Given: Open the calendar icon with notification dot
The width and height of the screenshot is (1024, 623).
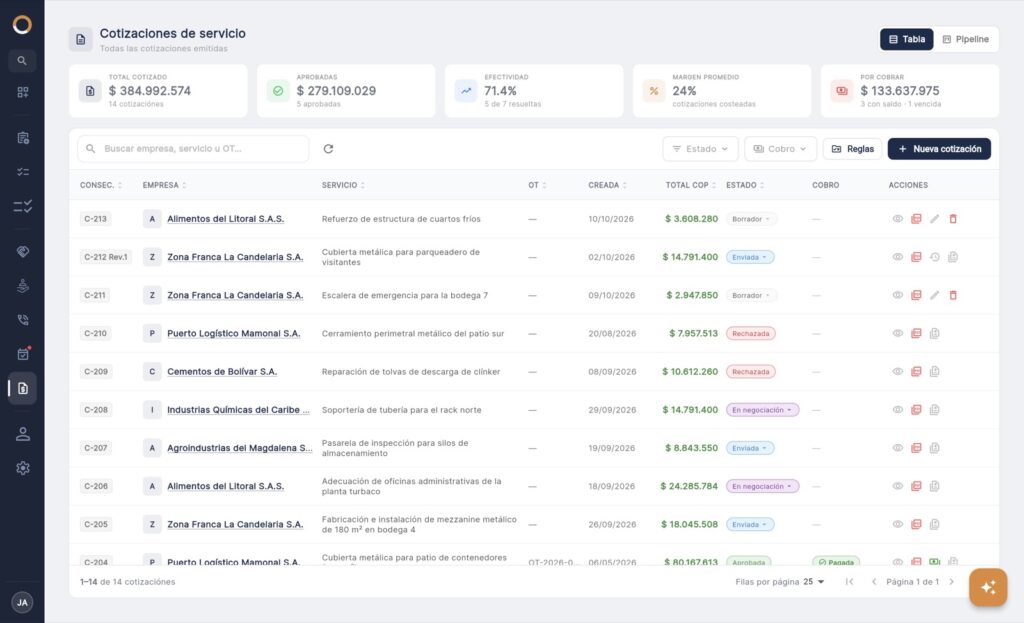Looking at the screenshot, I should [23, 354].
